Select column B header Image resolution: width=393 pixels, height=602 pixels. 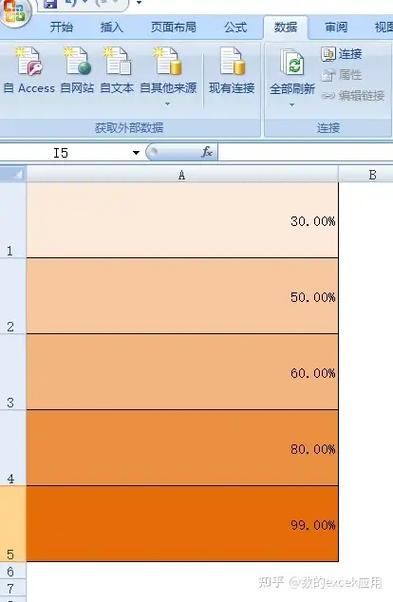[366, 175]
